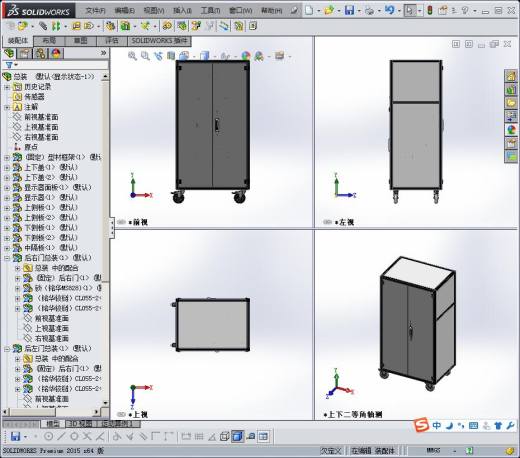The width and height of the screenshot is (520, 458).
Task: Click the Display Style cube icon
Action: pyautogui.click(x=205, y=56)
